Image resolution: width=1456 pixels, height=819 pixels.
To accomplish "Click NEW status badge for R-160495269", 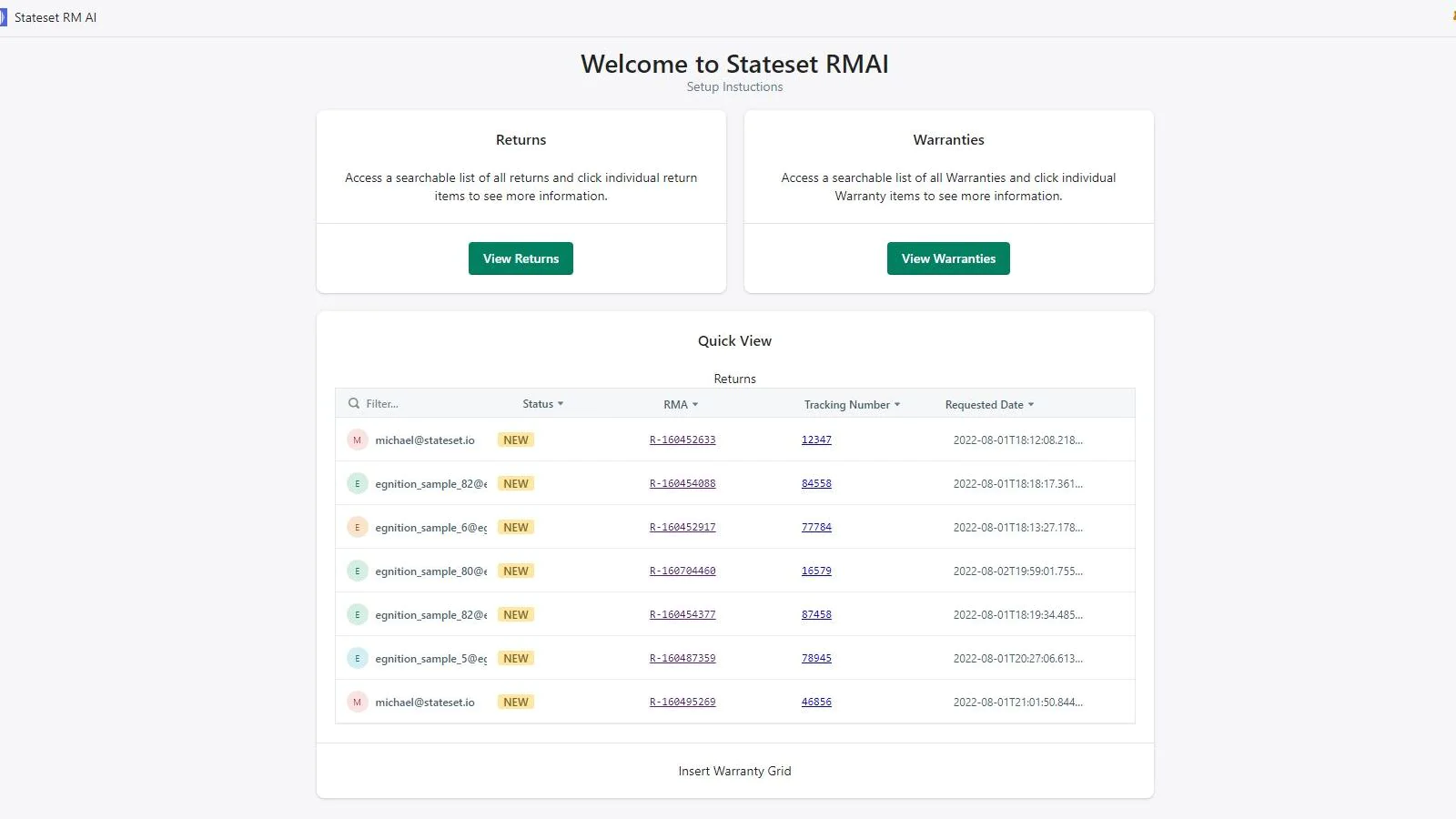I will coord(516,702).
